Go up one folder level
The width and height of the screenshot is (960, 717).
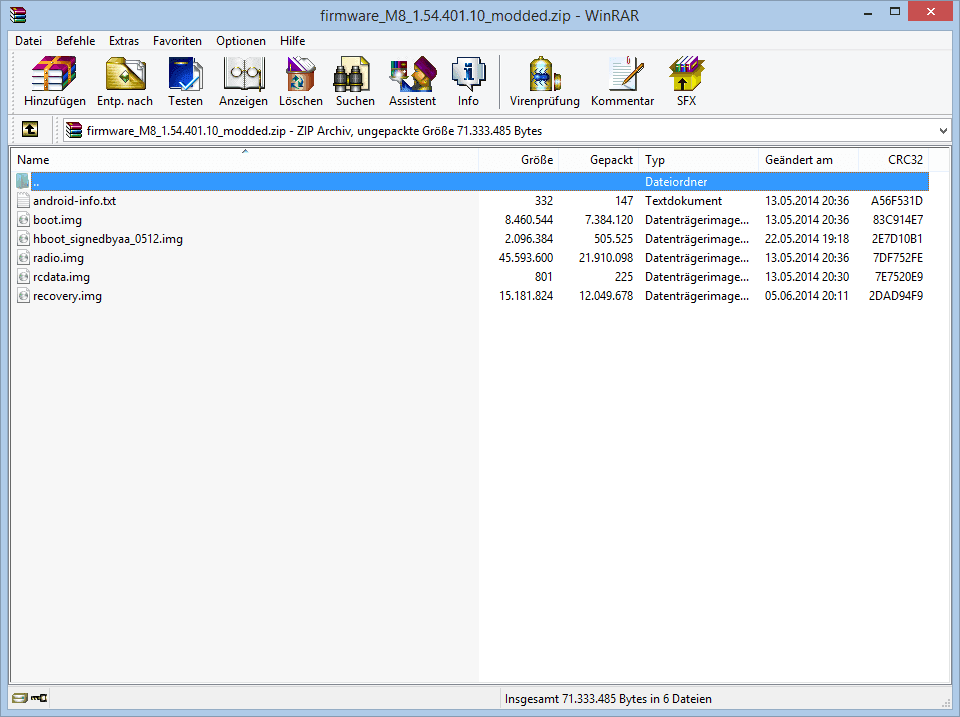click(30, 129)
